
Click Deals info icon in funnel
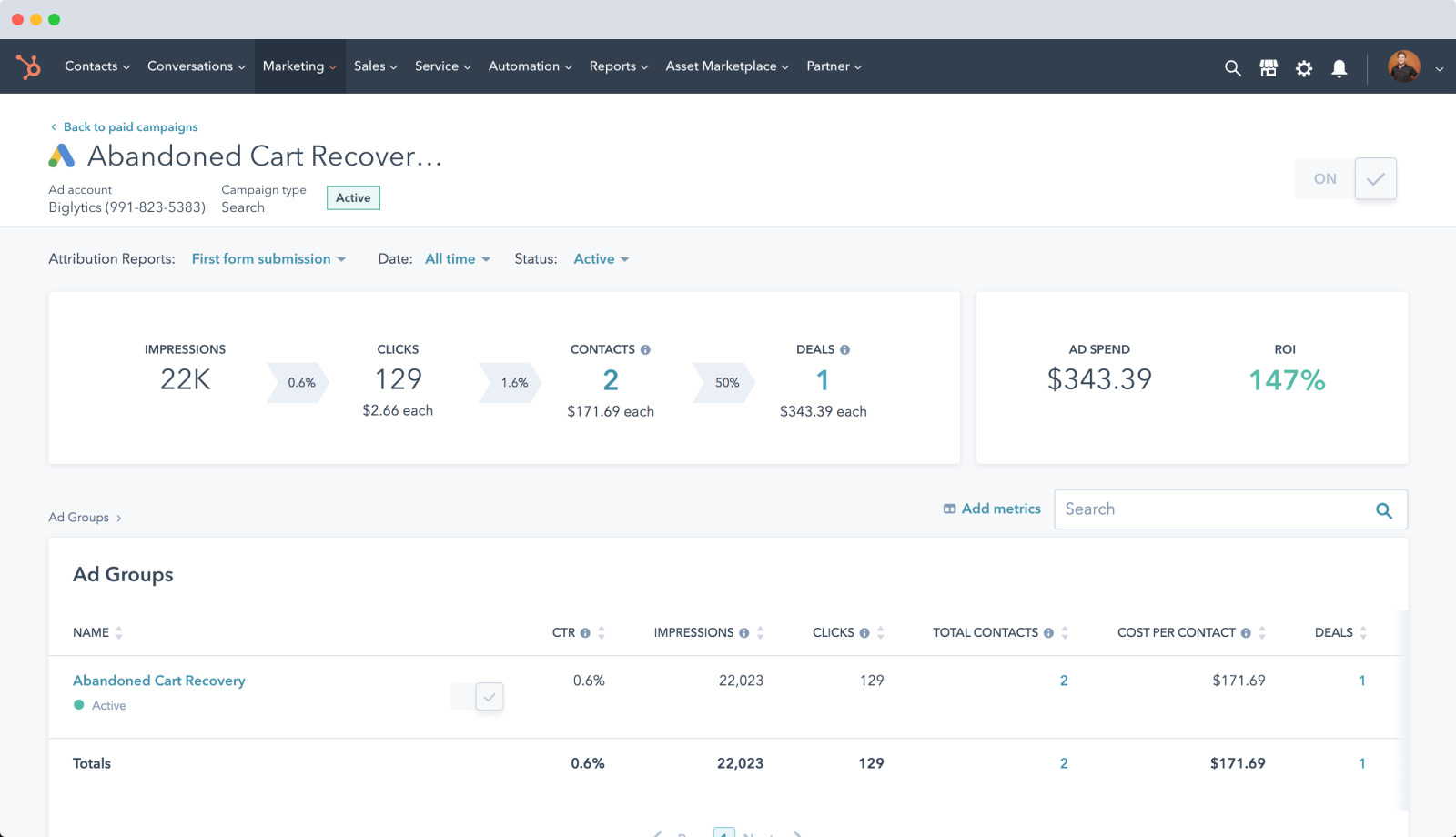pyautogui.click(x=844, y=349)
